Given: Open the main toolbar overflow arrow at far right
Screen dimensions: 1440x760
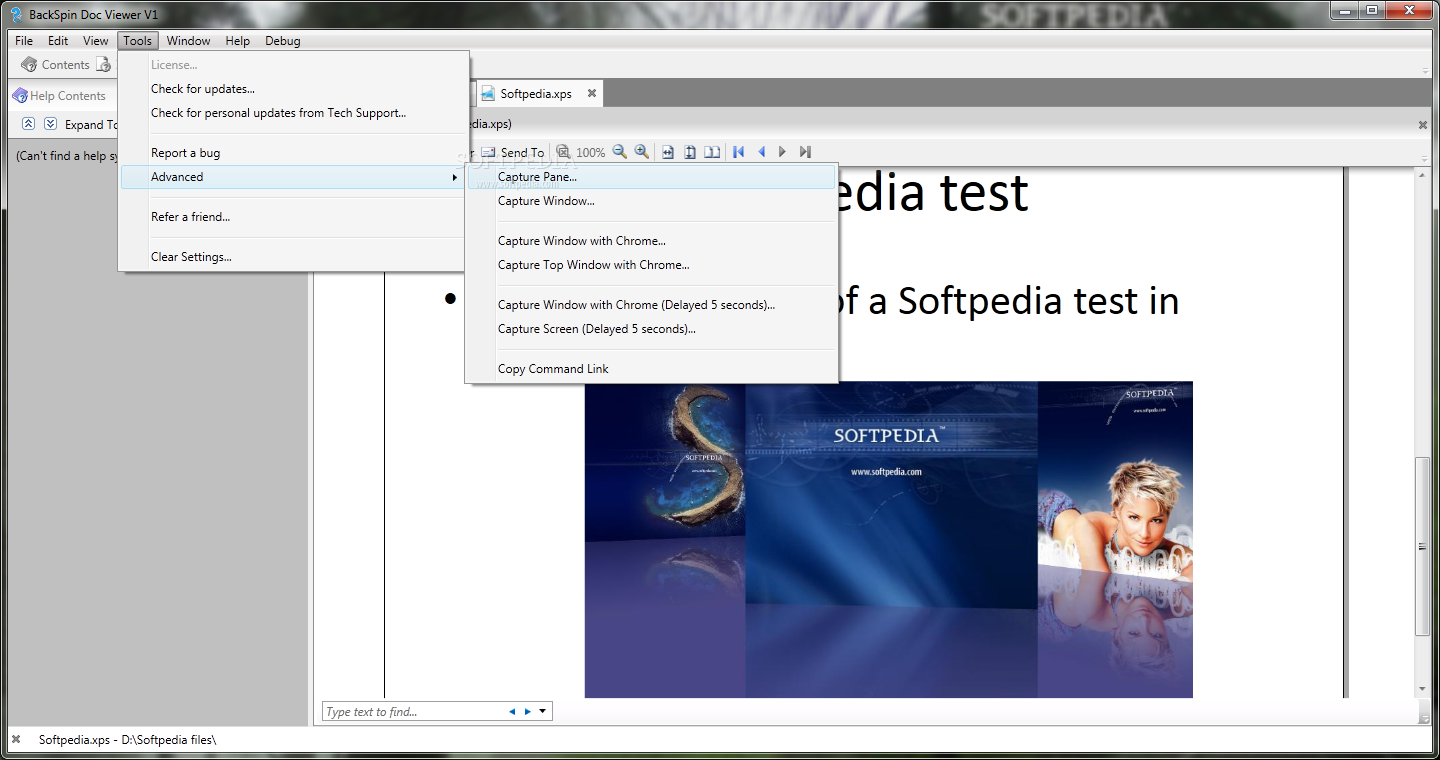Looking at the screenshot, I should [1425, 71].
